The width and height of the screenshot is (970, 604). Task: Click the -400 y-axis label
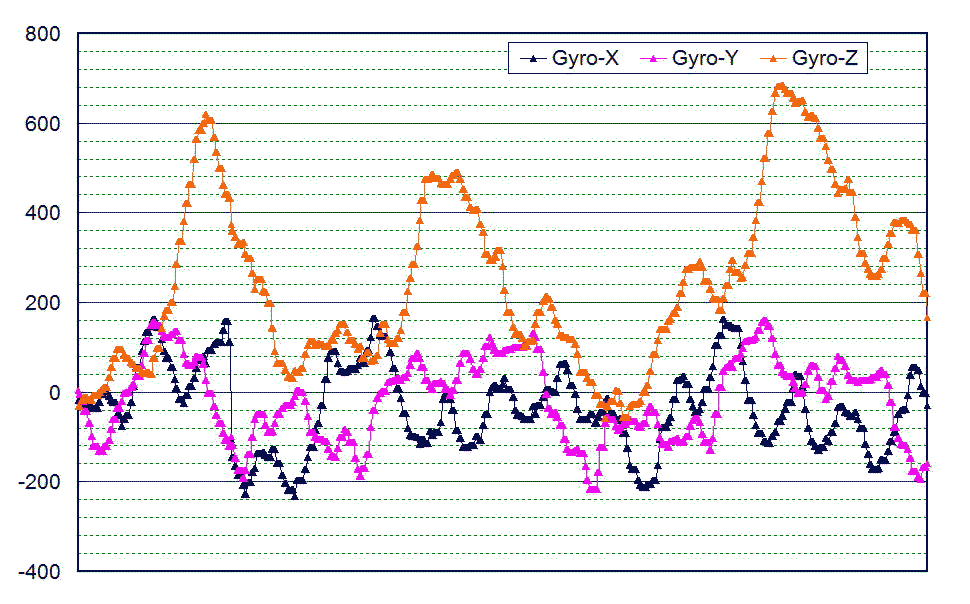point(39,571)
